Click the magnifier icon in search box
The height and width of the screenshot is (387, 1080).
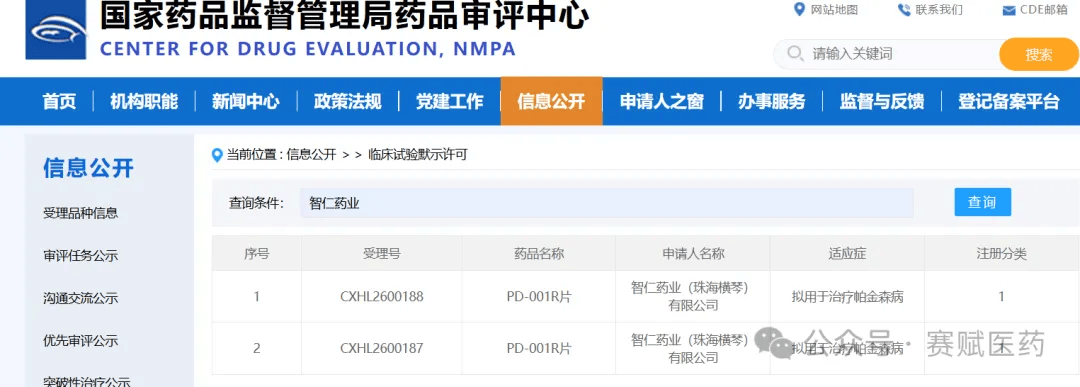point(795,54)
